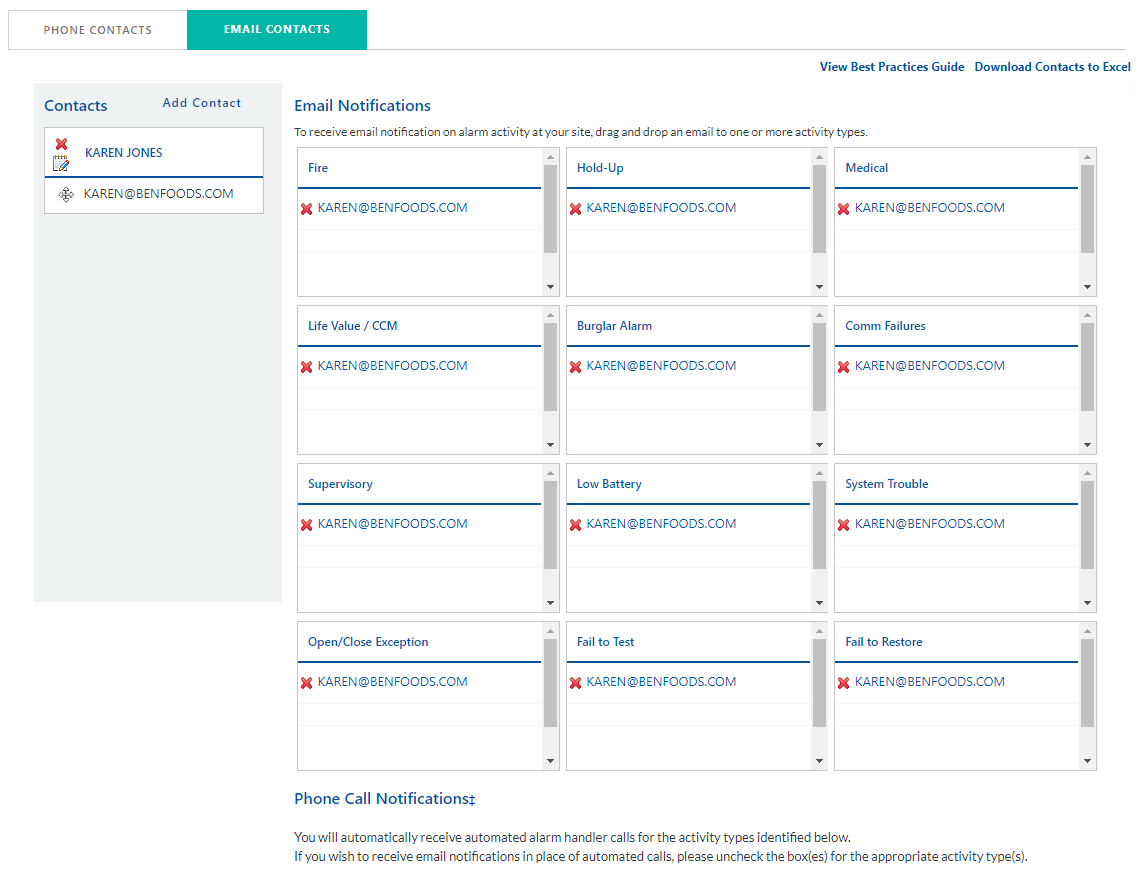Remove email from Open/Close Exception notifications
Viewport: 1141px width, 879px height.
coord(307,683)
